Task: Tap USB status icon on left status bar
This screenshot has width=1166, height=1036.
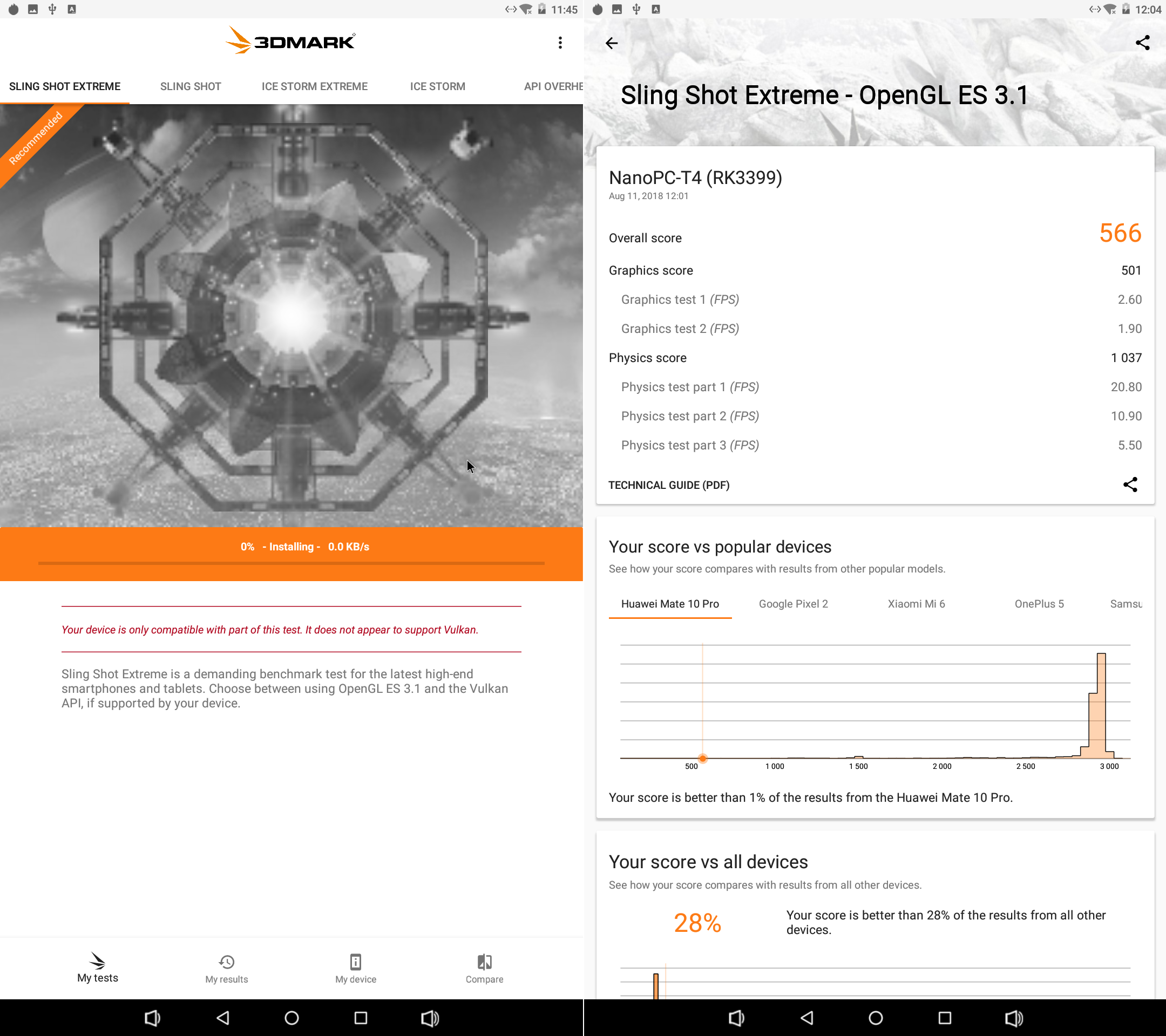Action: point(52,9)
